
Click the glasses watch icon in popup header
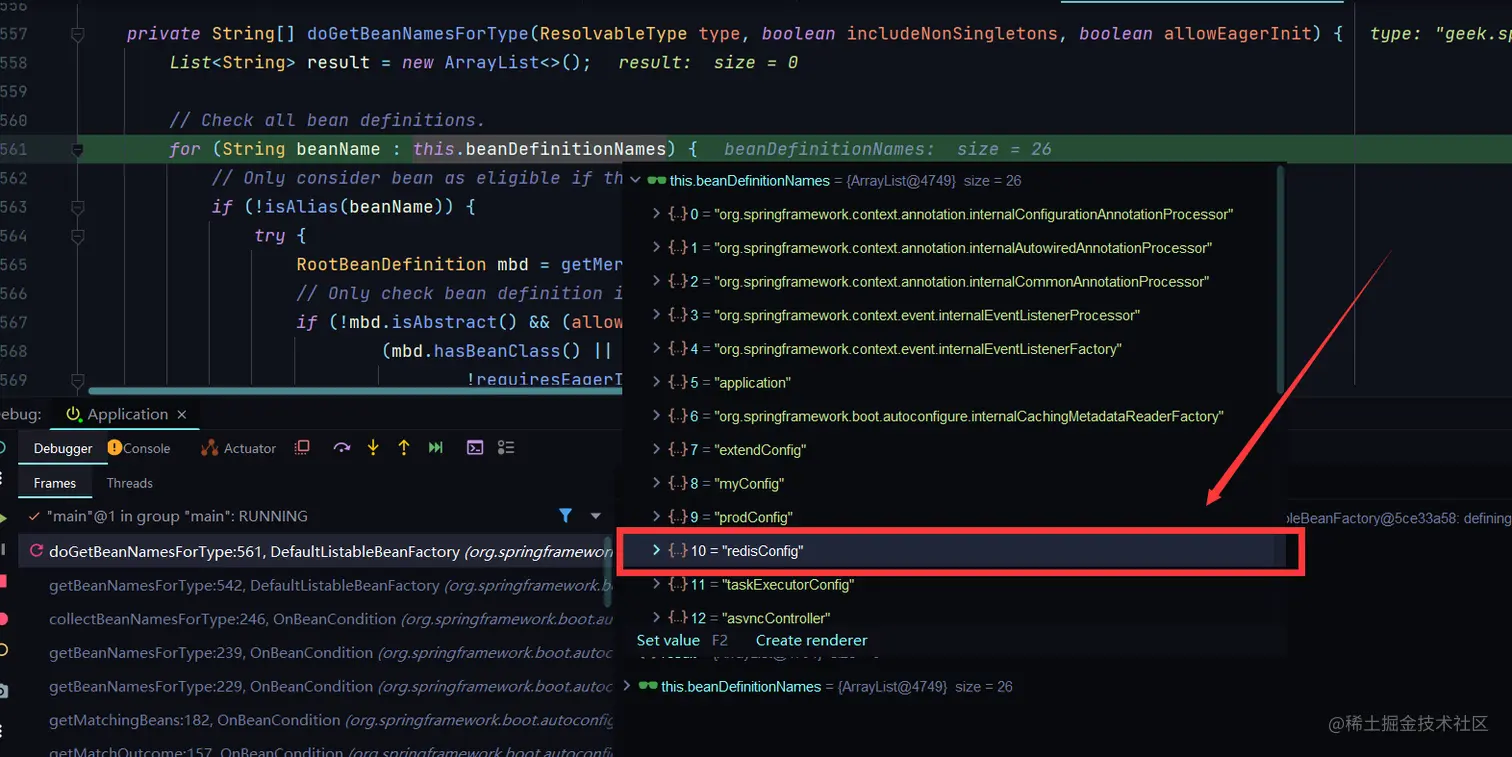click(657, 181)
